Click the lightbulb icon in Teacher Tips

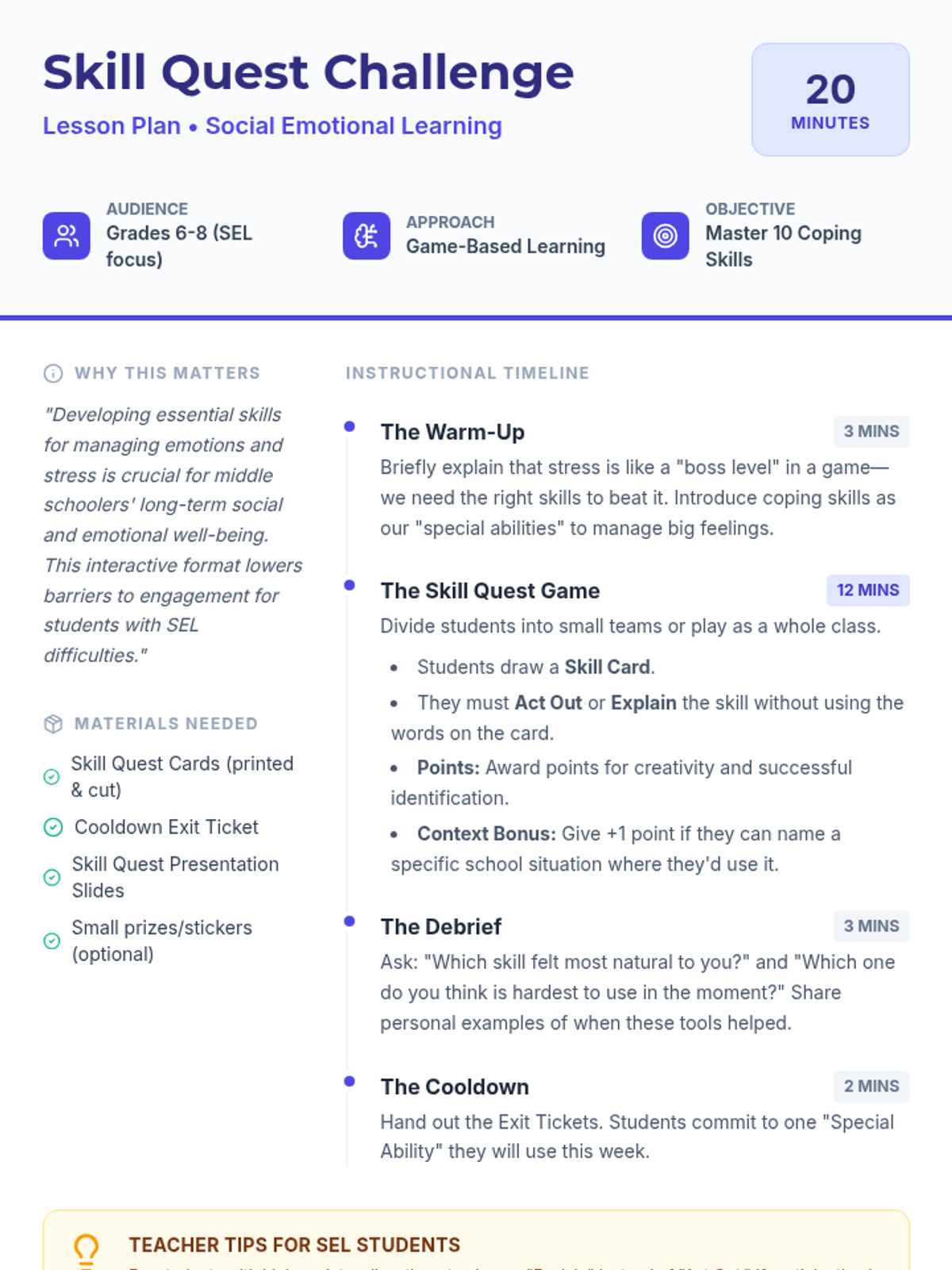[86, 1249]
